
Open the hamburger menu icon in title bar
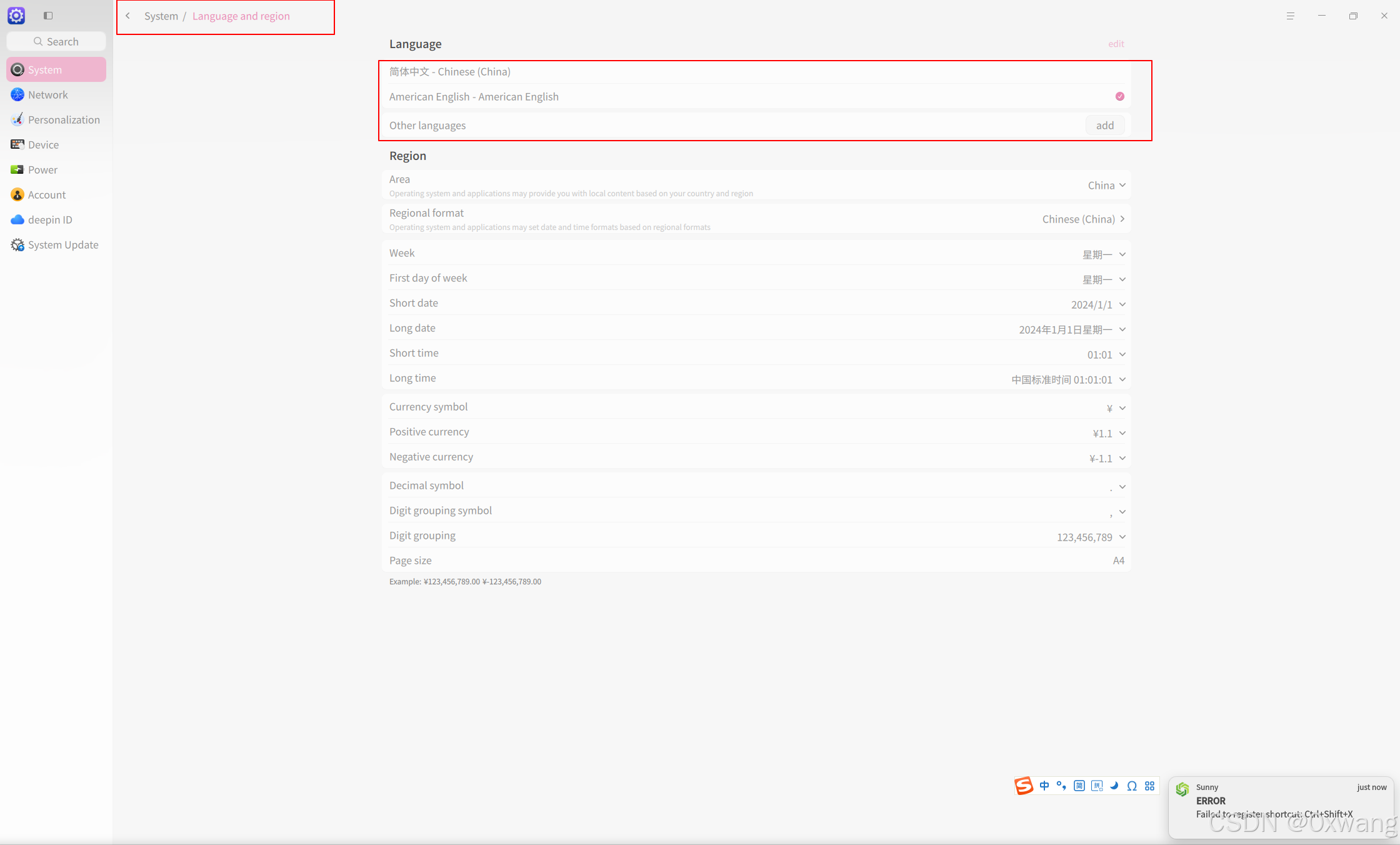tap(1290, 16)
